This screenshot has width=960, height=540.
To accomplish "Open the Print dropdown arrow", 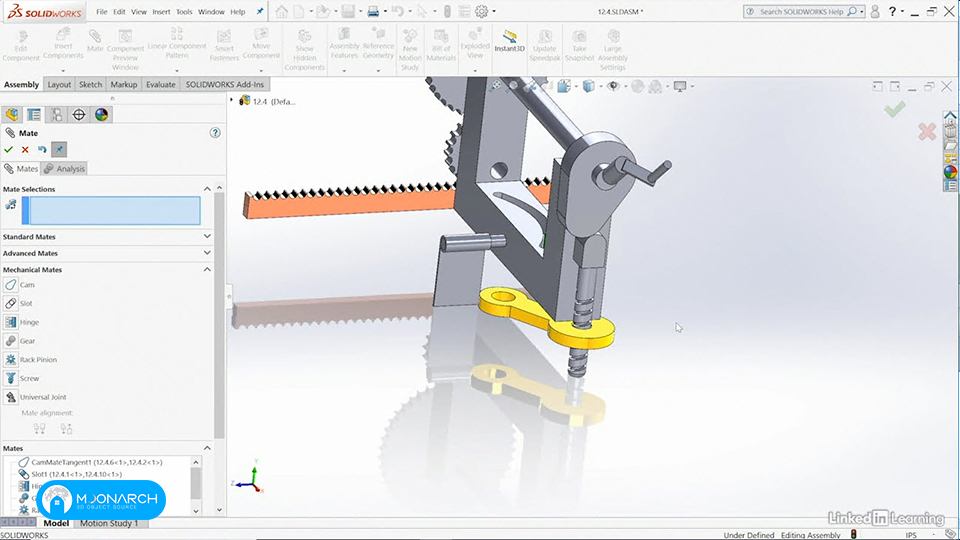I will [x=385, y=12].
